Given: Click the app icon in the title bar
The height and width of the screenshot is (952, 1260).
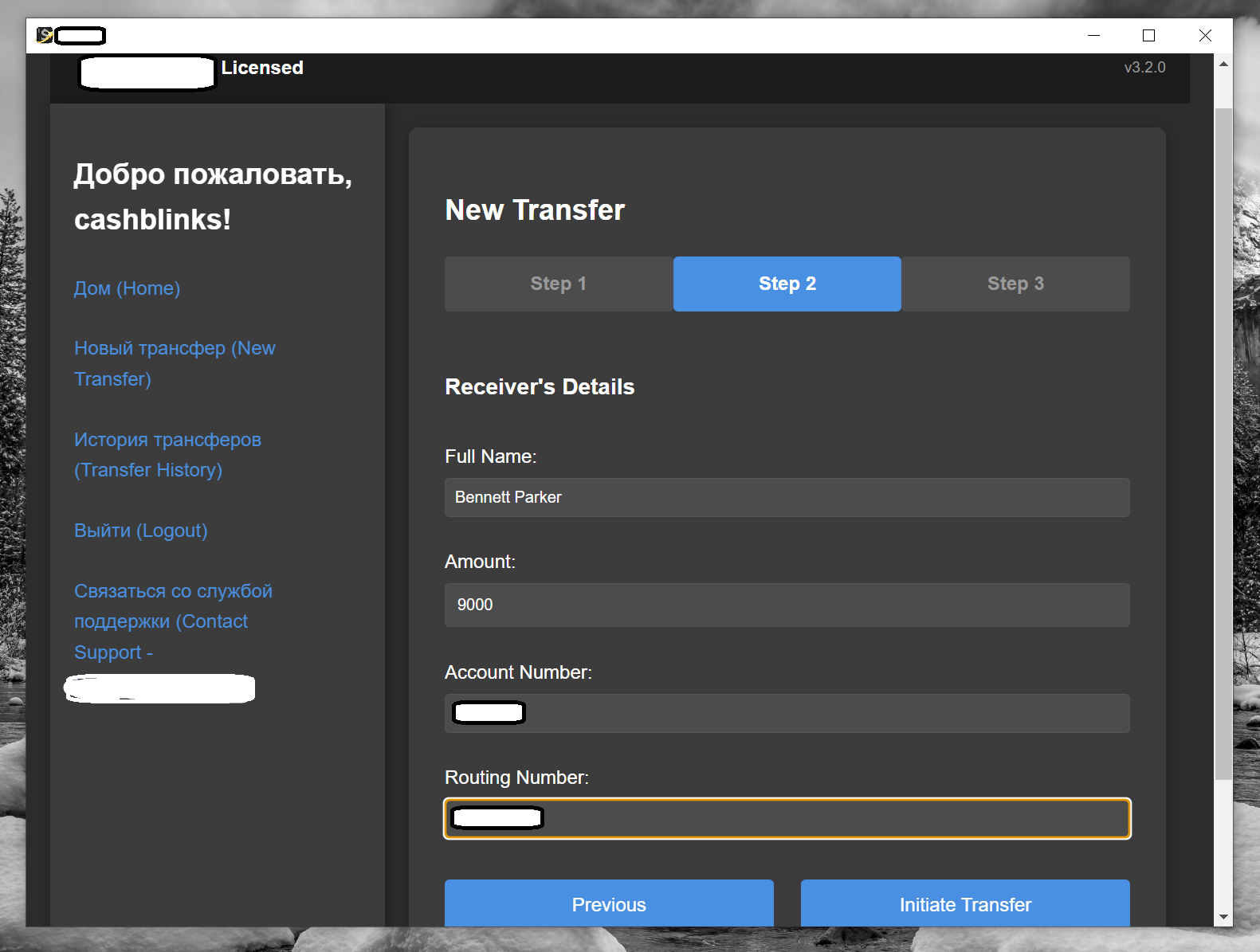Looking at the screenshot, I should 45,35.
